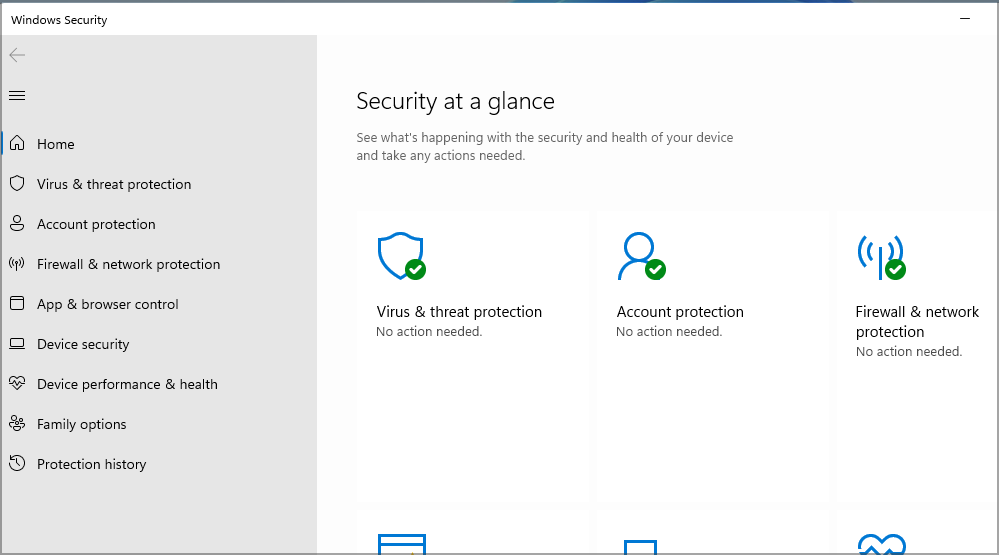Click the green checkmark badge on Account protection

click(656, 270)
